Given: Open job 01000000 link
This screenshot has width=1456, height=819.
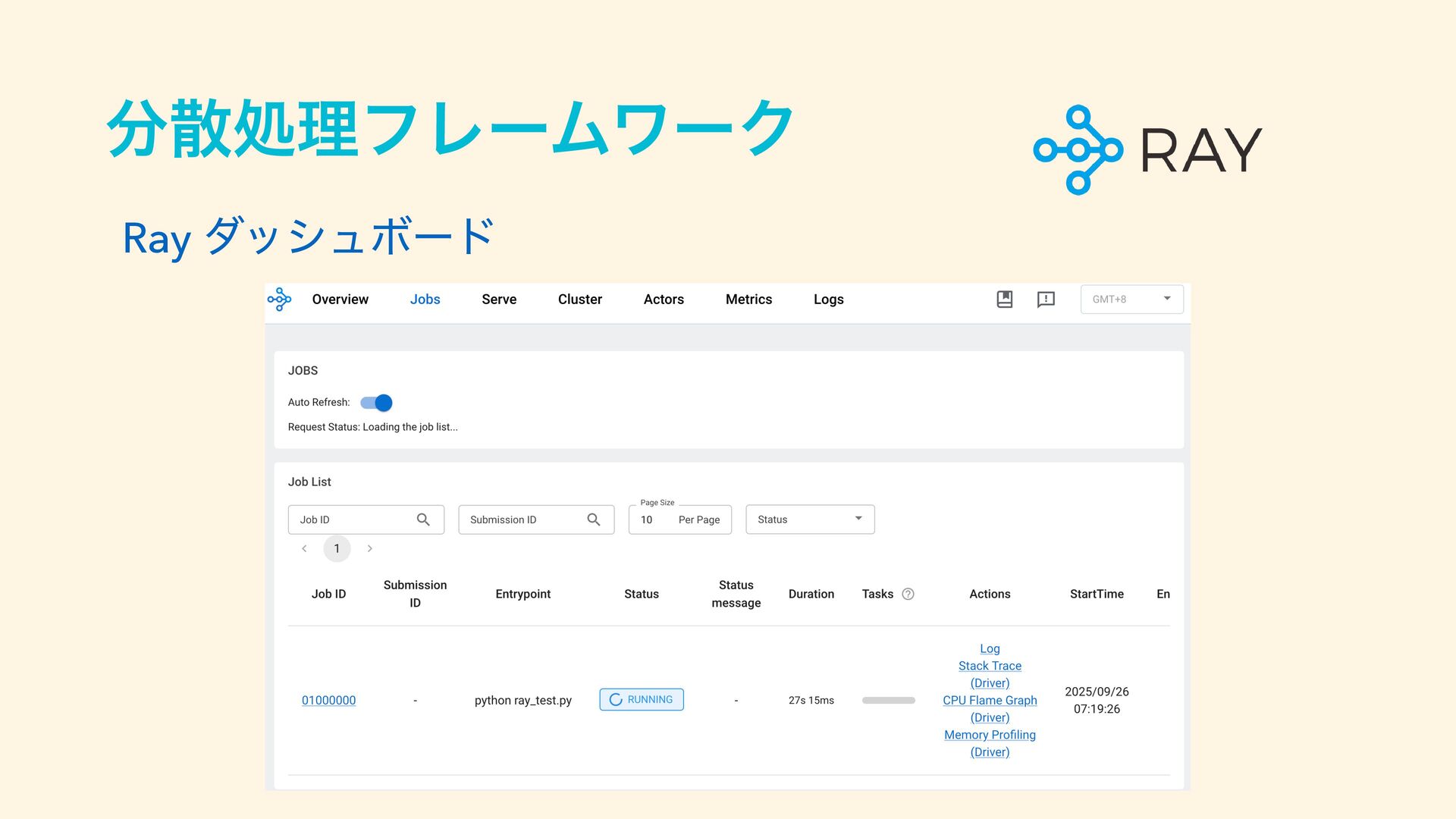Looking at the screenshot, I should pyautogui.click(x=328, y=700).
